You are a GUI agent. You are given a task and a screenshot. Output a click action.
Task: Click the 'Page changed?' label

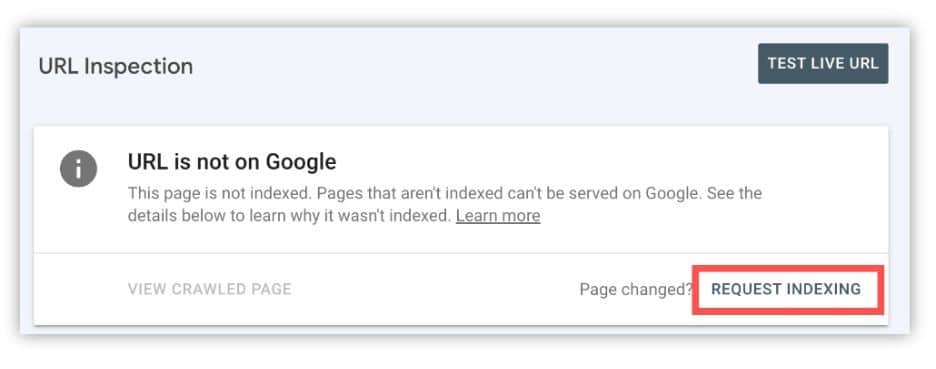click(635, 290)
